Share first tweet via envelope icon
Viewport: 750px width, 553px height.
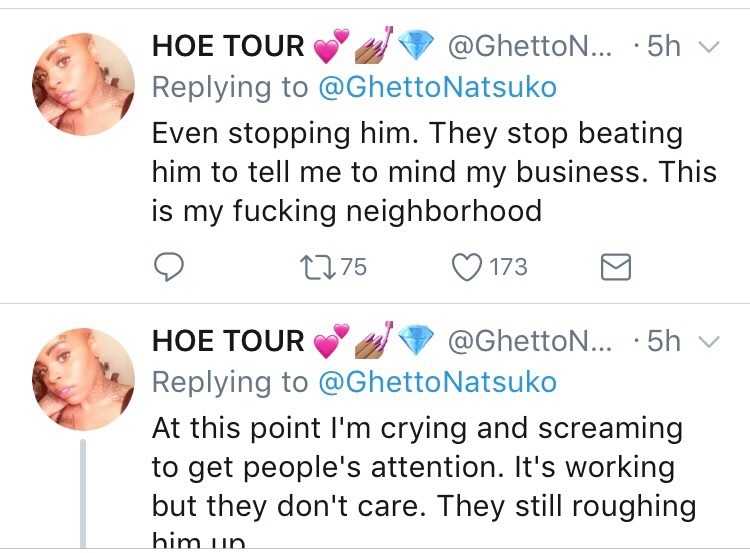point(614,267)
